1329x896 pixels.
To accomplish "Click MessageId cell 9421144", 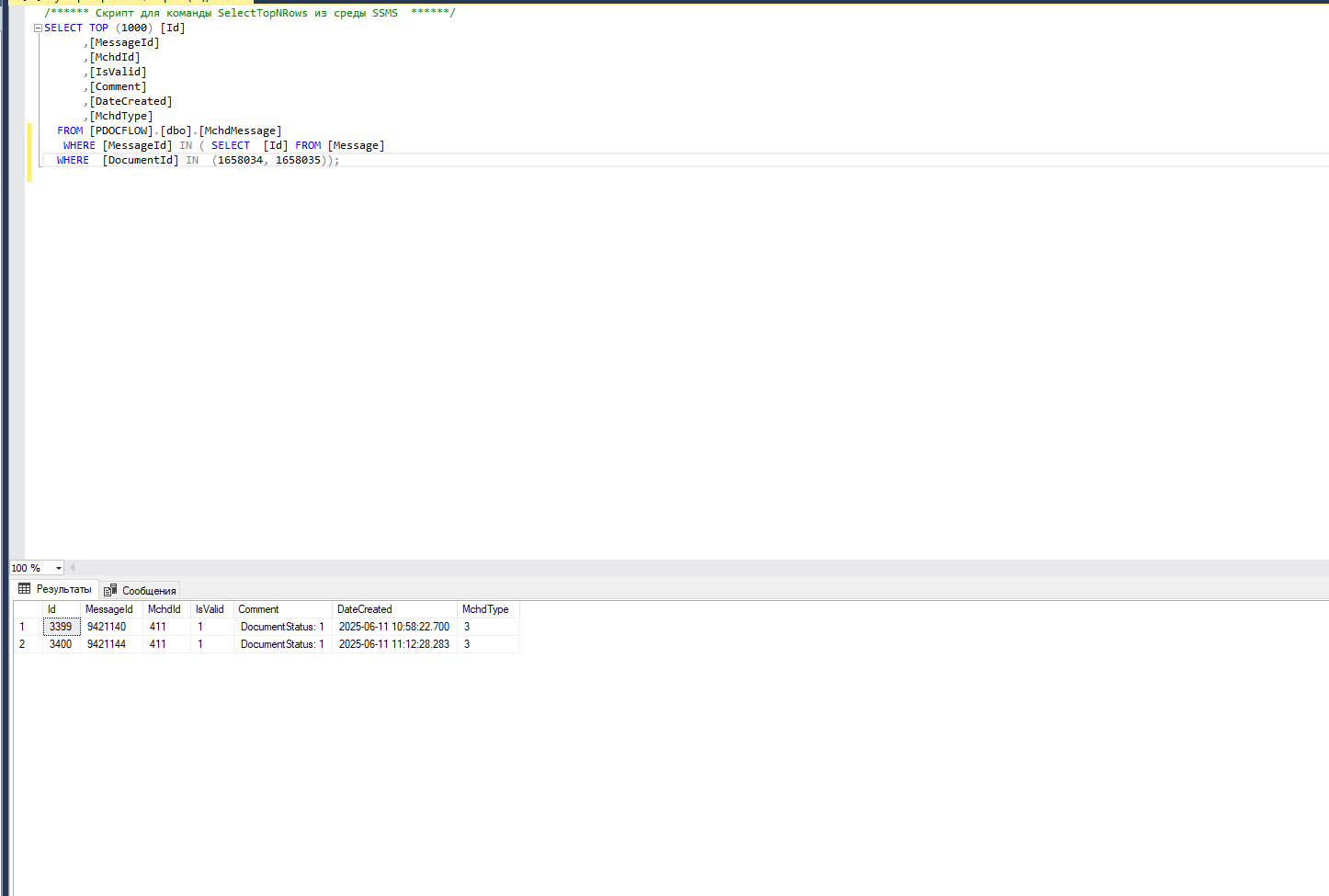I will click(111, 644).
